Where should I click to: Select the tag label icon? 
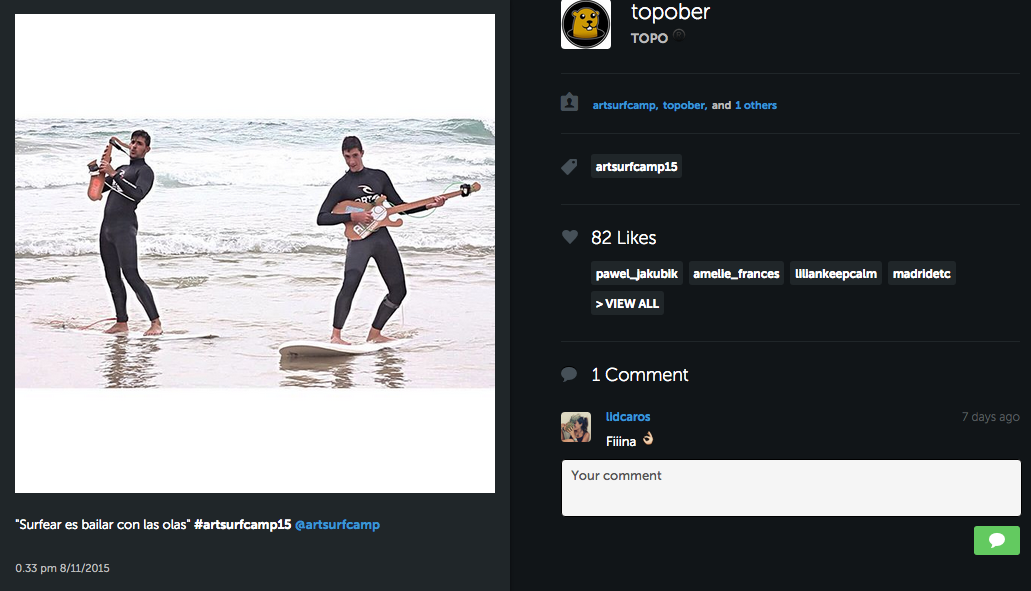569,166
